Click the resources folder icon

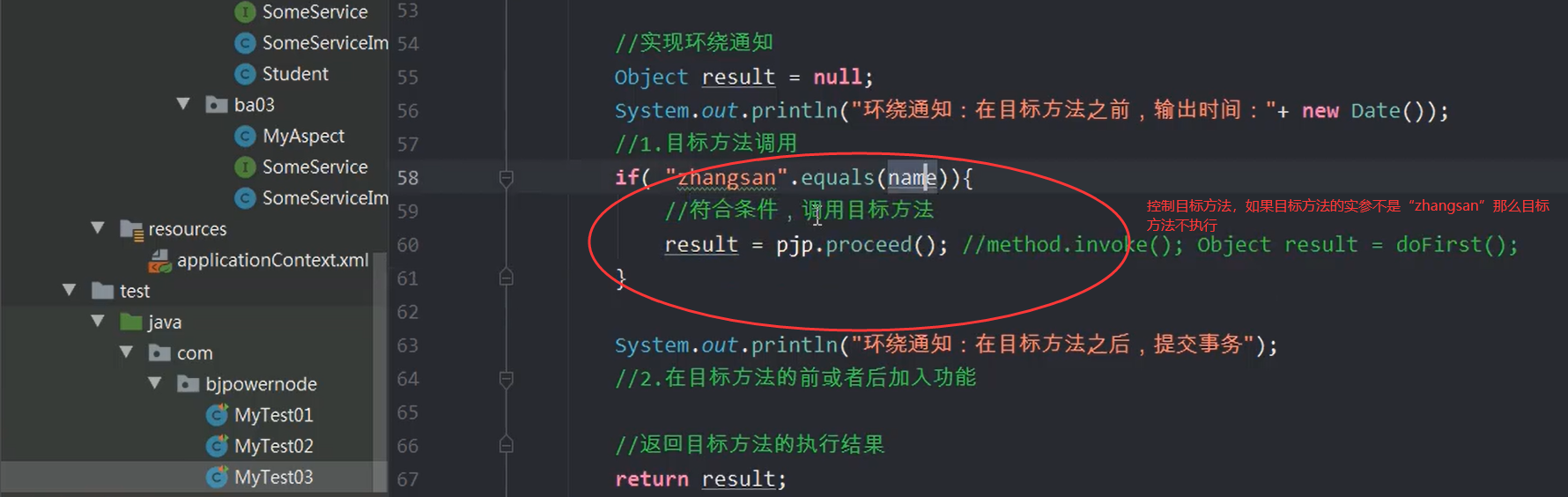[132, 230]
